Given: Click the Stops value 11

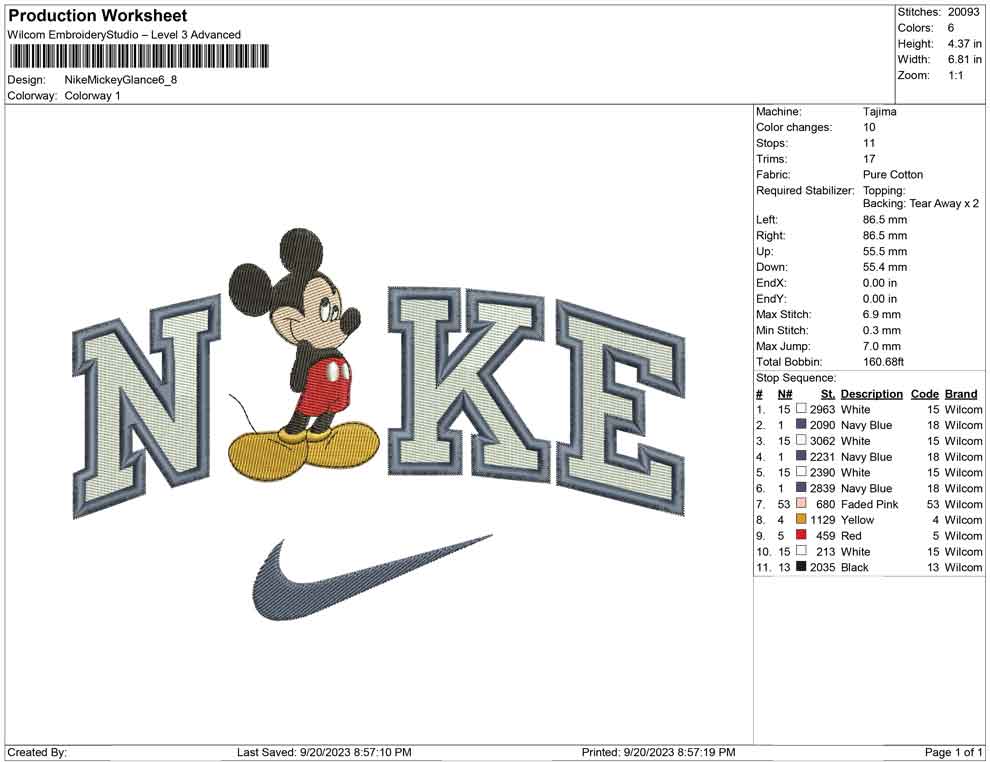Looking at the screenshot, I should point(869,143).
